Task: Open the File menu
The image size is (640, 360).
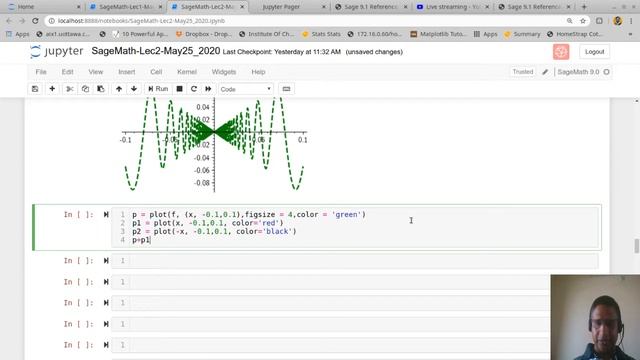Action: click(41, 72)
